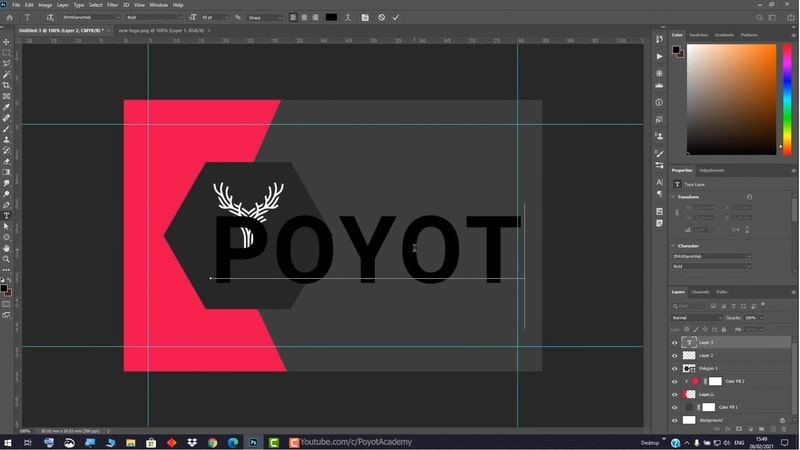This screenshot has height=450, width=800.
Task: Click the text color swatch in options bar
Action: pos(331,17)
